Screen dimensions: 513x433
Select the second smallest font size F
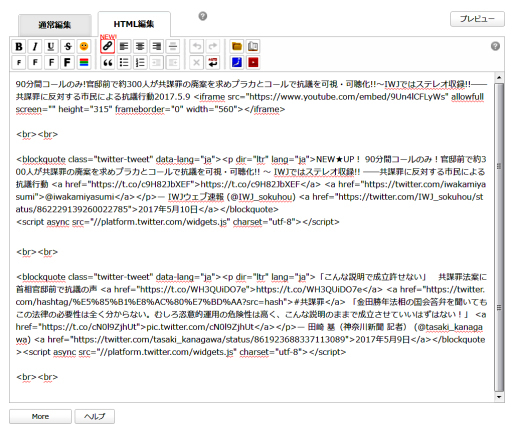35,63
